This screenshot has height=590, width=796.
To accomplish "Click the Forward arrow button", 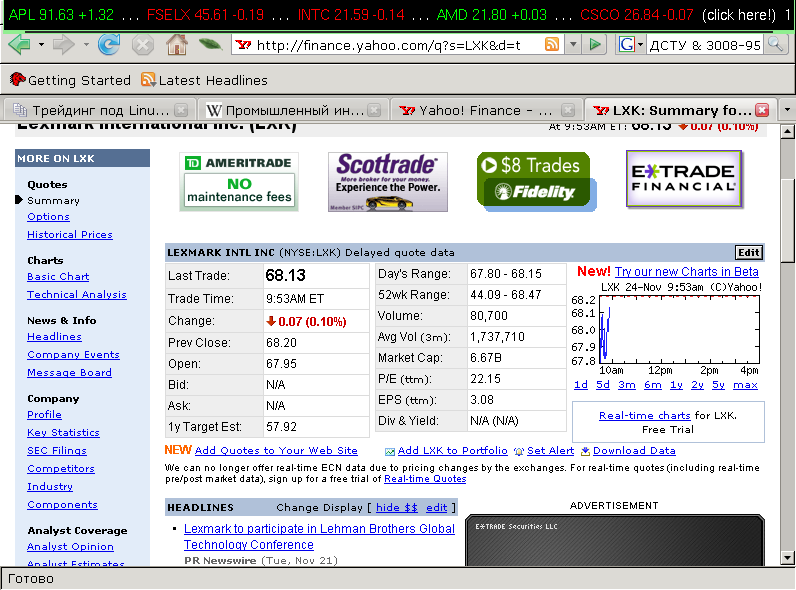I will coord(63,45).
